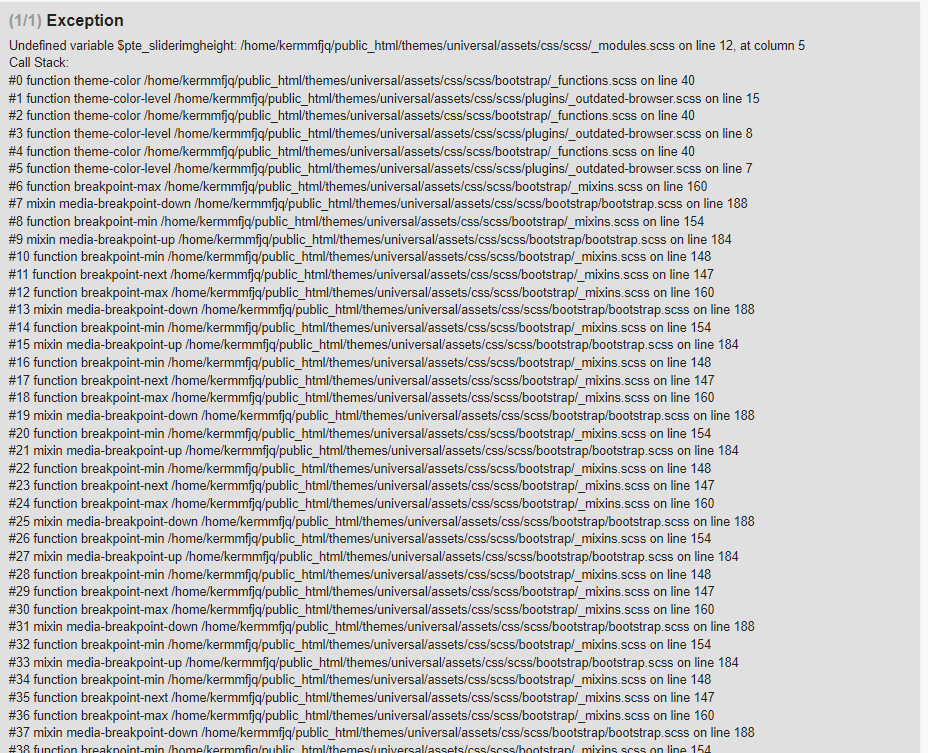Click stack frame #3 on line 8

pyautogui.click(x=381, y=134)
